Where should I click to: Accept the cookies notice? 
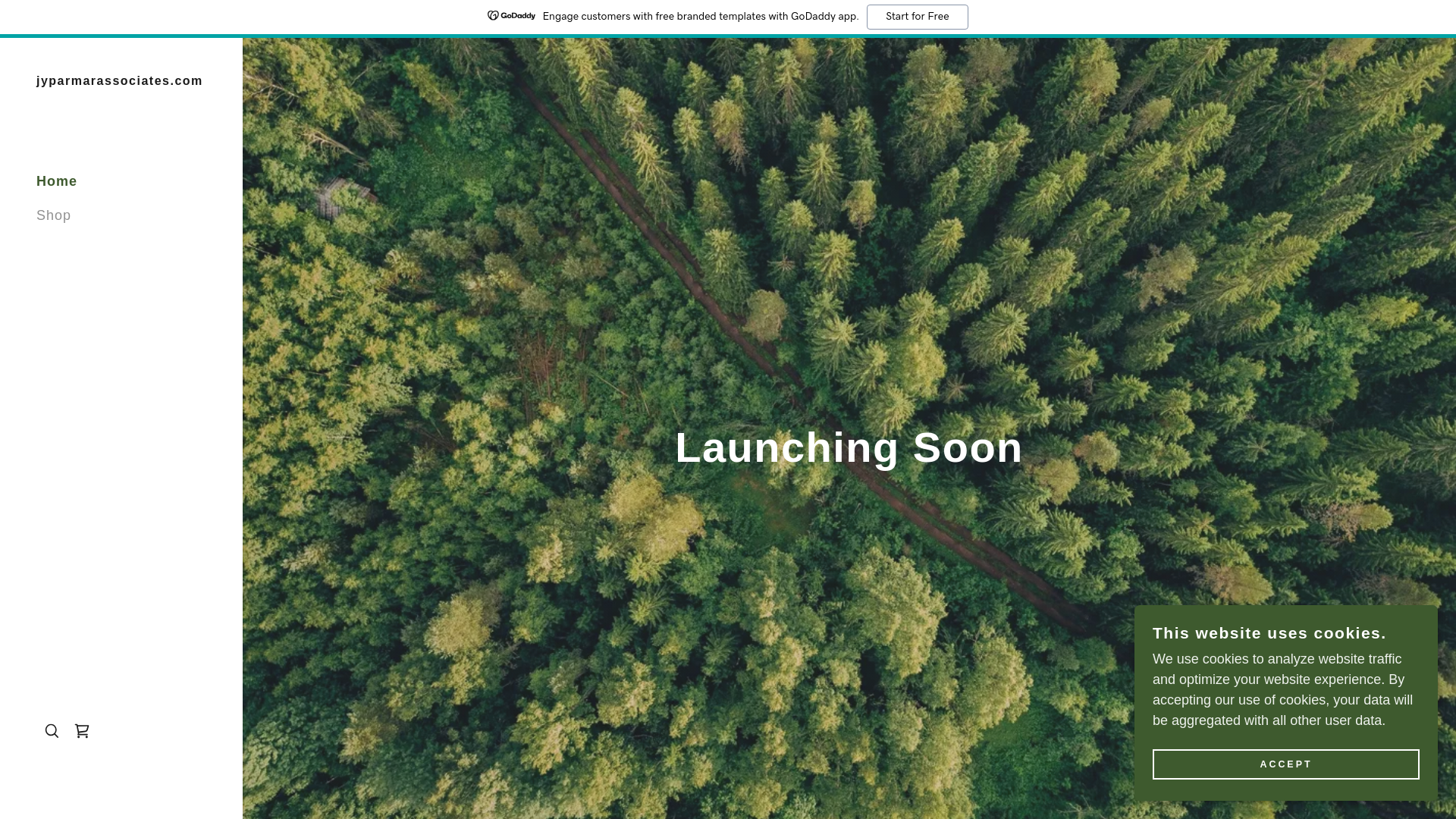click(1285, 764)
